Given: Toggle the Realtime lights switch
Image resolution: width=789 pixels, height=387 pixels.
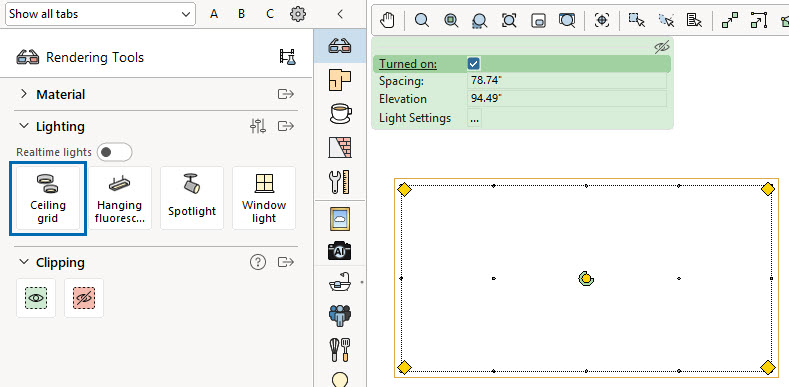Looking at the screenshot, I should (114, 152).
